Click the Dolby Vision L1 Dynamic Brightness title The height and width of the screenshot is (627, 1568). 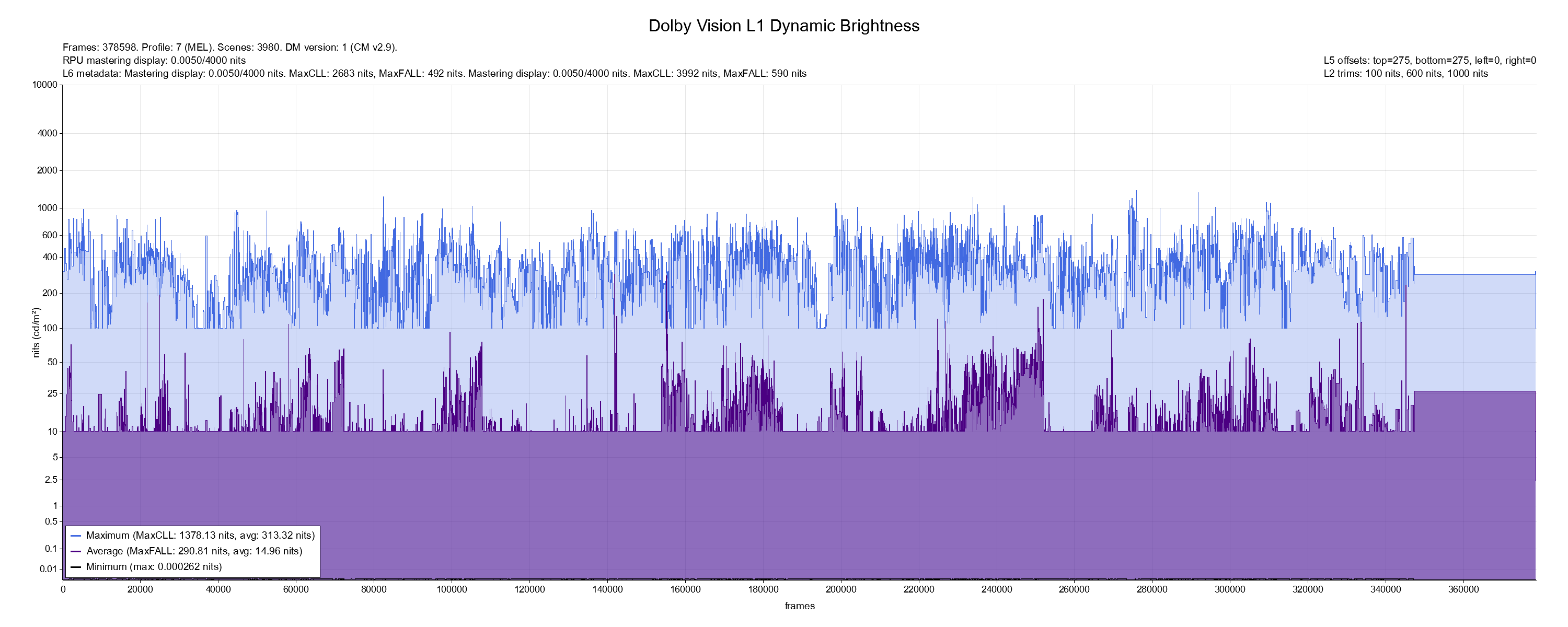click(783, 26)
